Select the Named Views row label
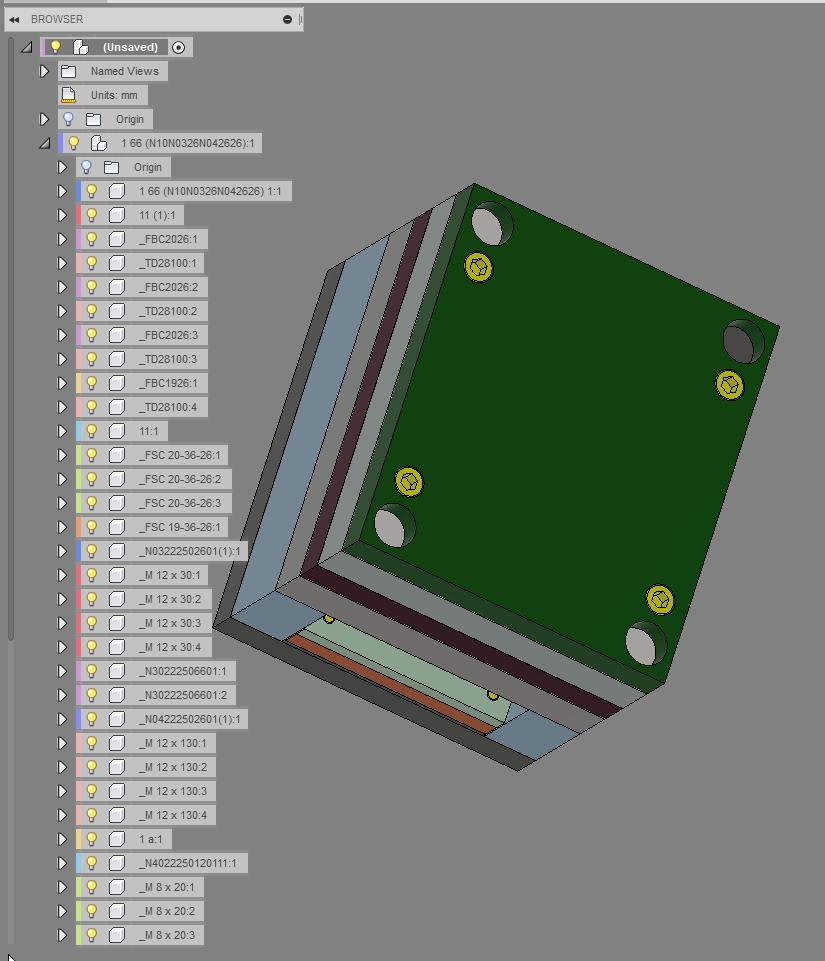The image size is (825, 961). coord(124,72)
